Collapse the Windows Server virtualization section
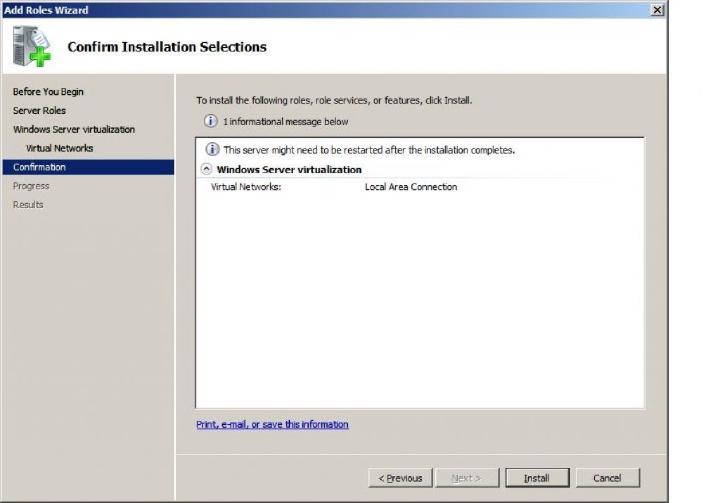This screenshot has width=720, height=503. [207, 169]
